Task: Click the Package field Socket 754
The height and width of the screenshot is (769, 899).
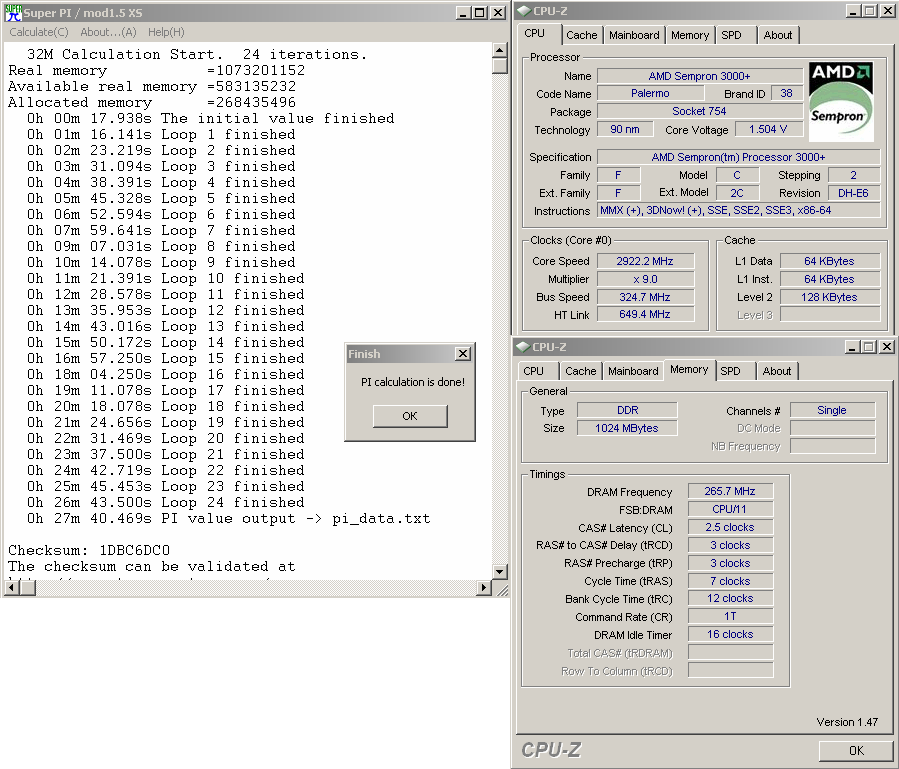Action: tap(699, 111)
